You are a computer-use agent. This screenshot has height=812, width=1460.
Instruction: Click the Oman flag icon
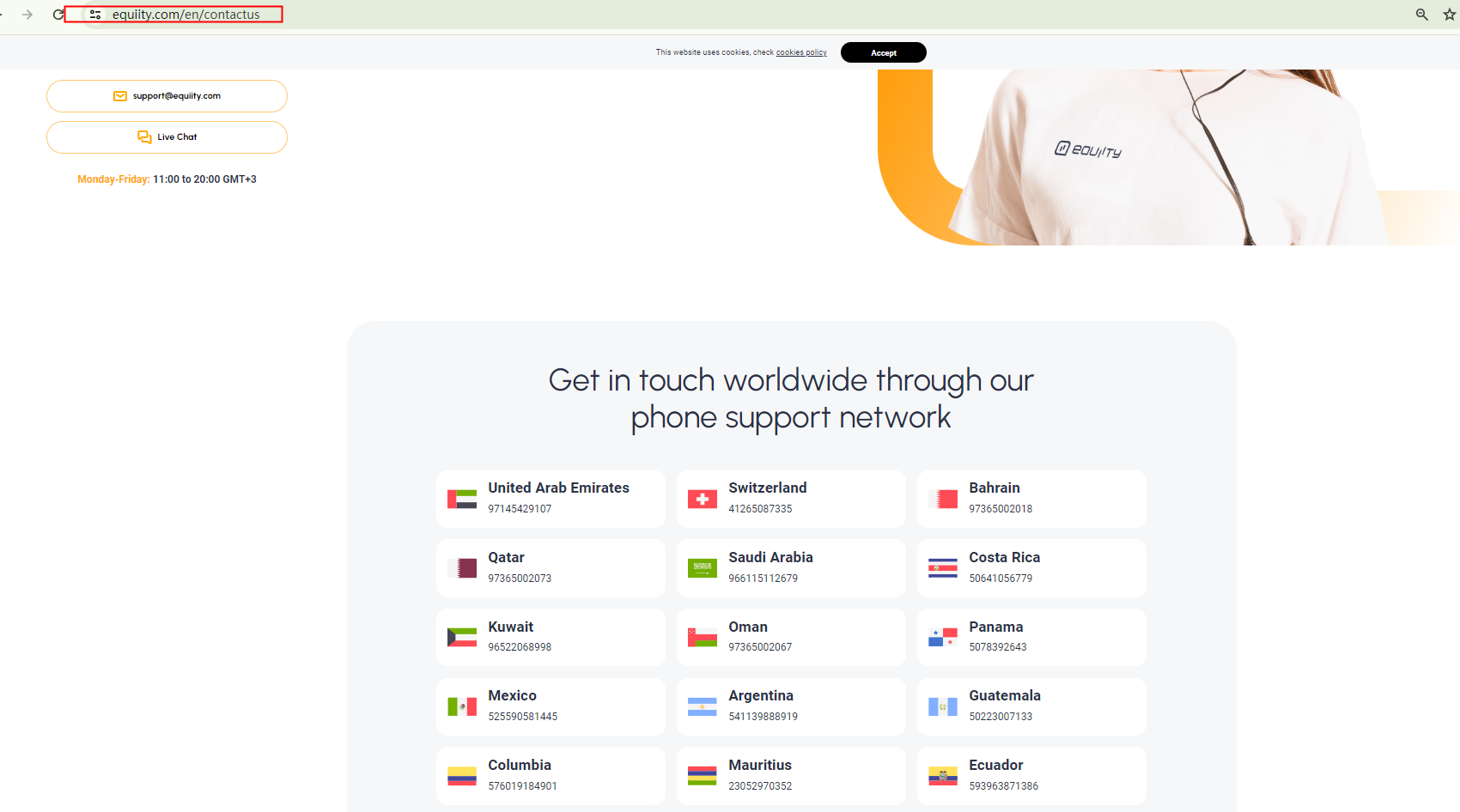point(703,638)
